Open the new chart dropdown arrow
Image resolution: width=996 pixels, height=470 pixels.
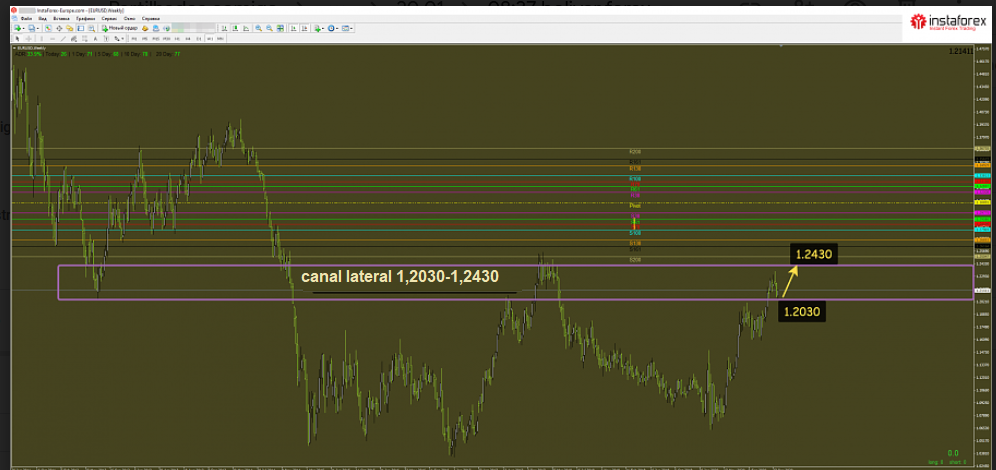point(24,28)
